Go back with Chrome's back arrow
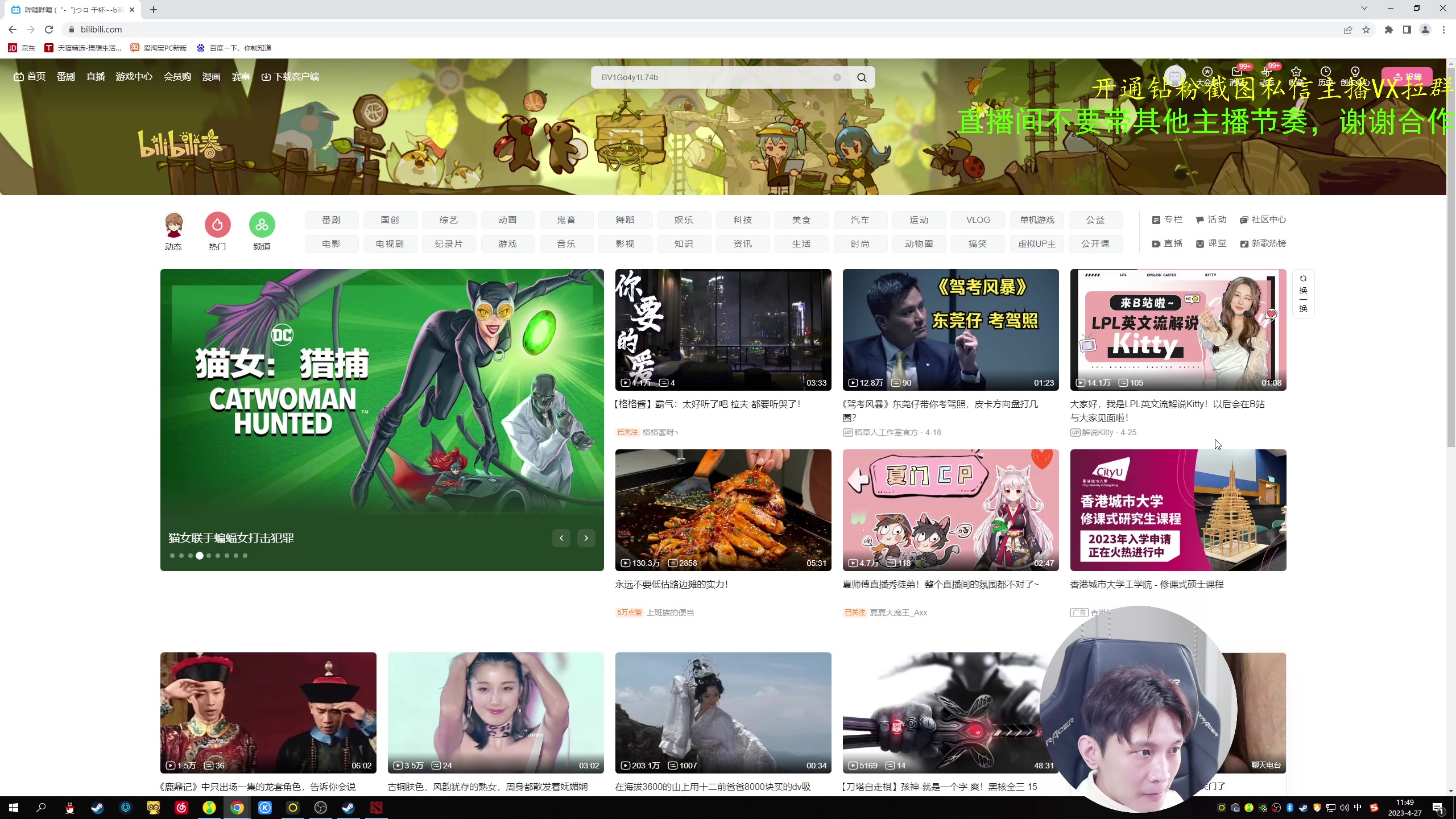Image resolution: width=1456 pixels, height=819 pixels. point(13,30)
